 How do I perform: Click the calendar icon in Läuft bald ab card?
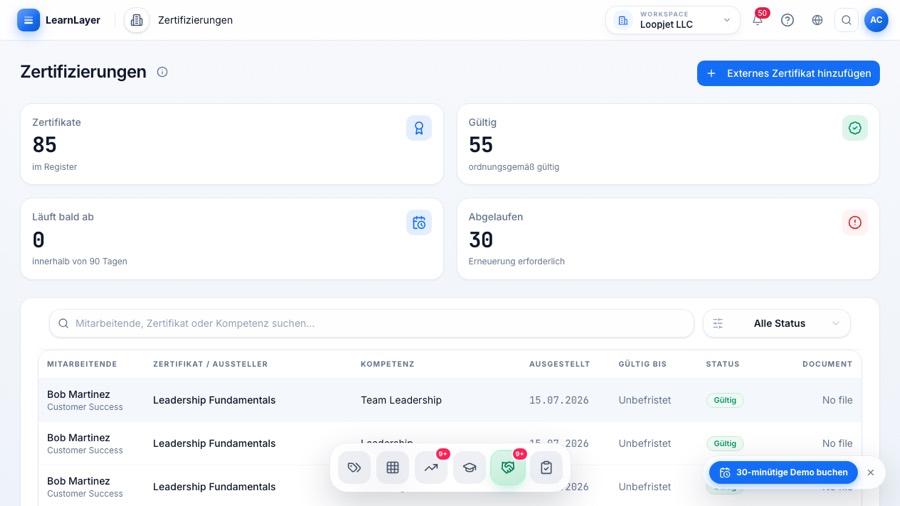tap(419, 223)
